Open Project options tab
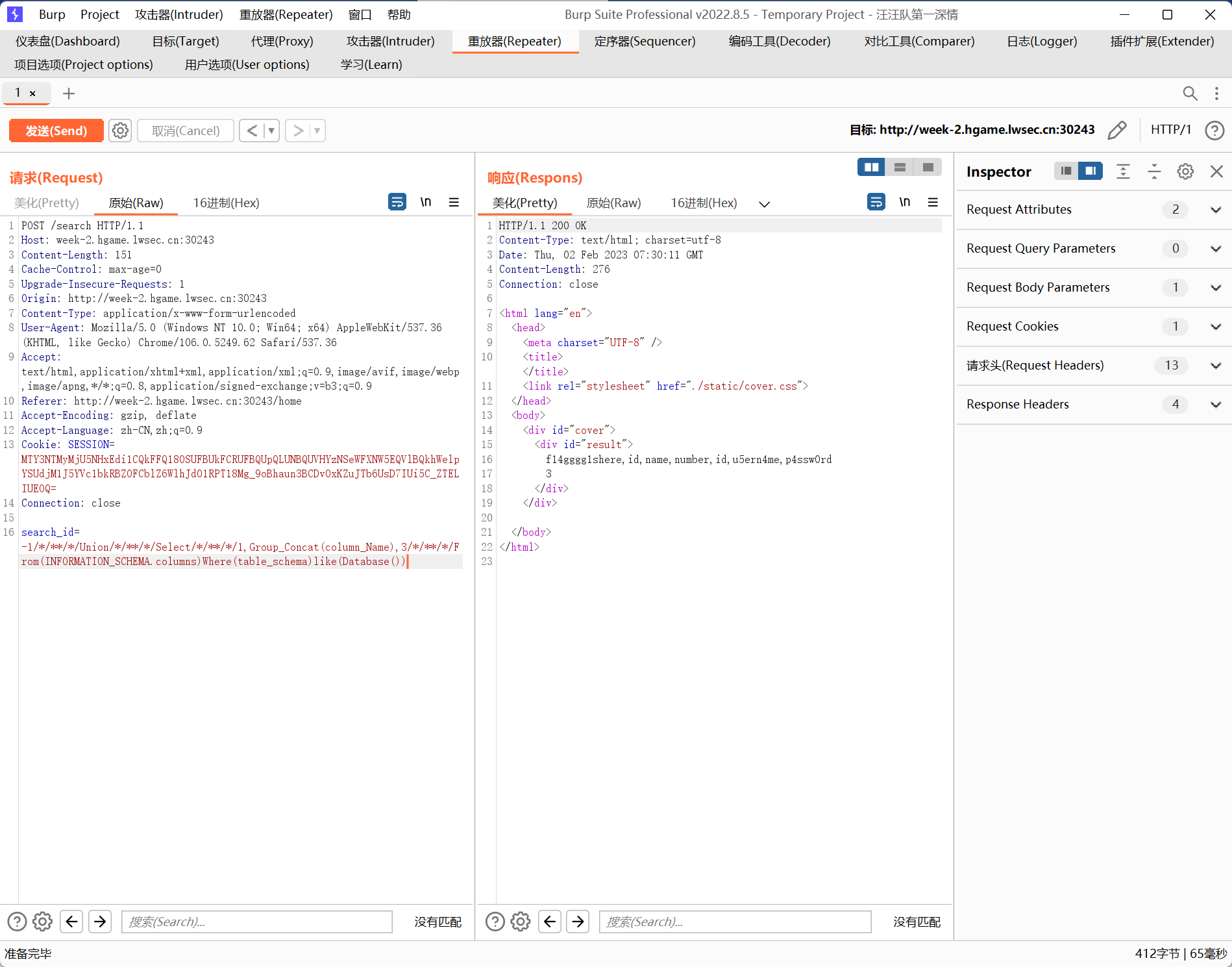1232x967 pixels. pyautogui.click(x=84, y=64)
